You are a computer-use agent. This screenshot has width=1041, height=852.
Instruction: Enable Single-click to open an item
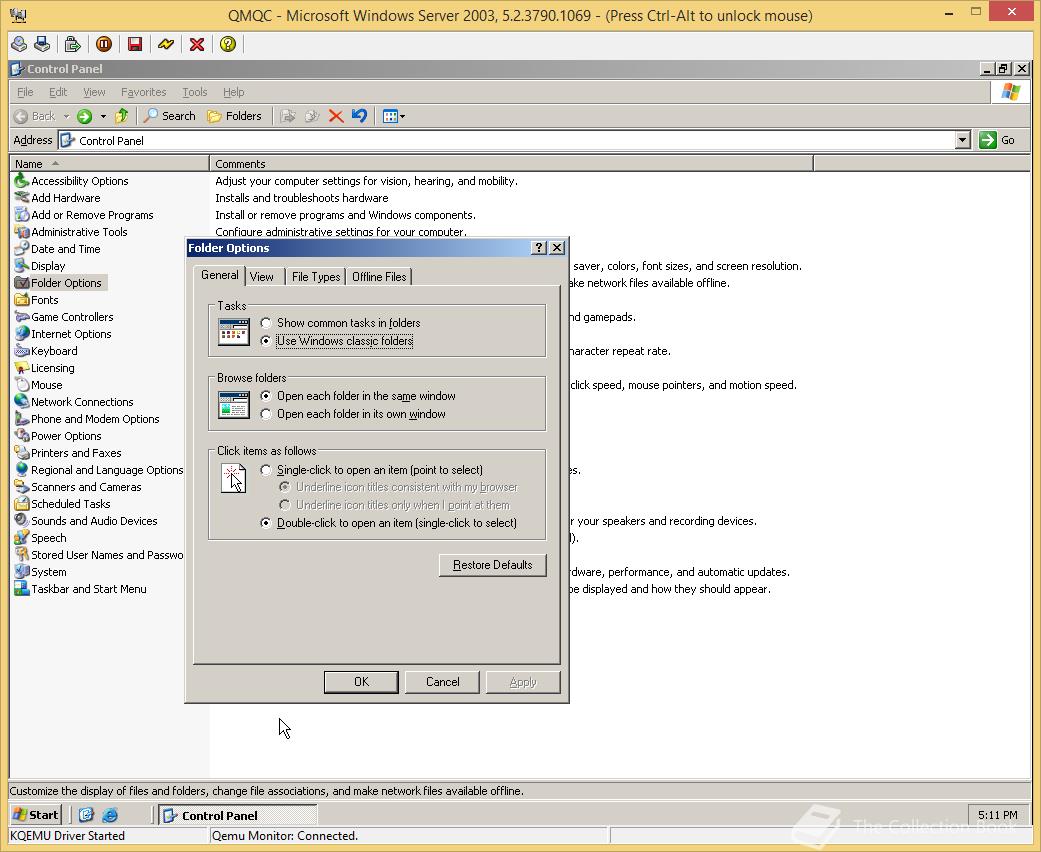tap(372, 469)
